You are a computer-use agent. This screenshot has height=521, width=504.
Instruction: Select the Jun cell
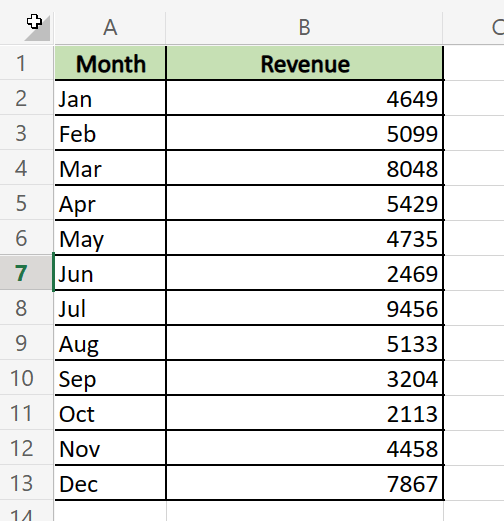(x=110, y=273)
